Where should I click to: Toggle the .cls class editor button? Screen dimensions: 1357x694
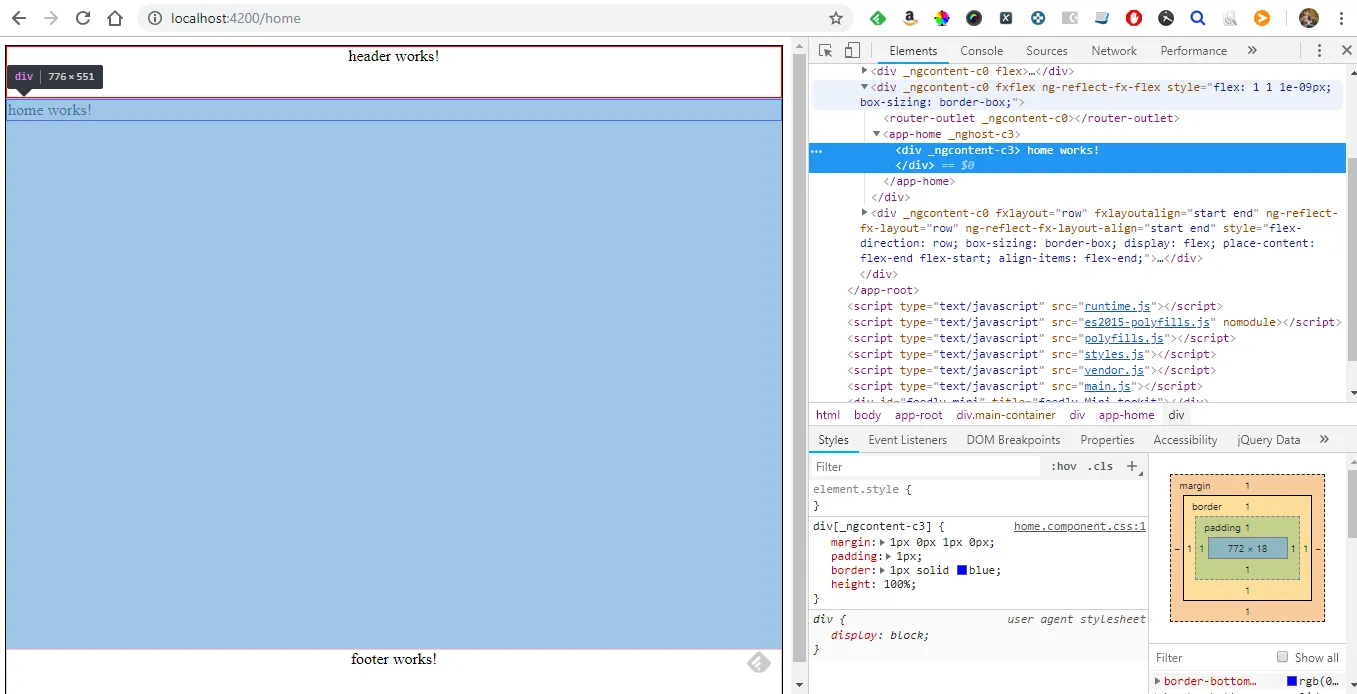pos(1100,466)
